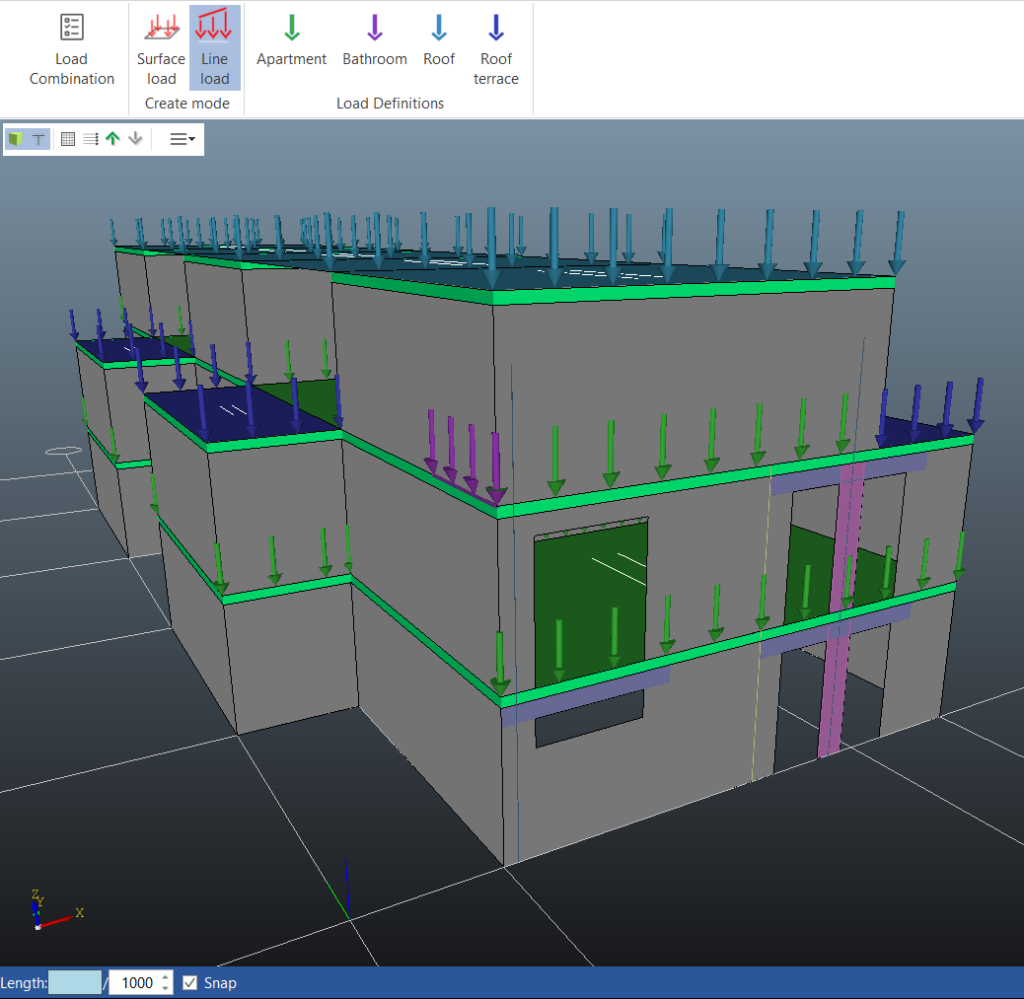Click the horizontal lines levels icon
Screen dimensions: 1024x999
coord(90,140)
